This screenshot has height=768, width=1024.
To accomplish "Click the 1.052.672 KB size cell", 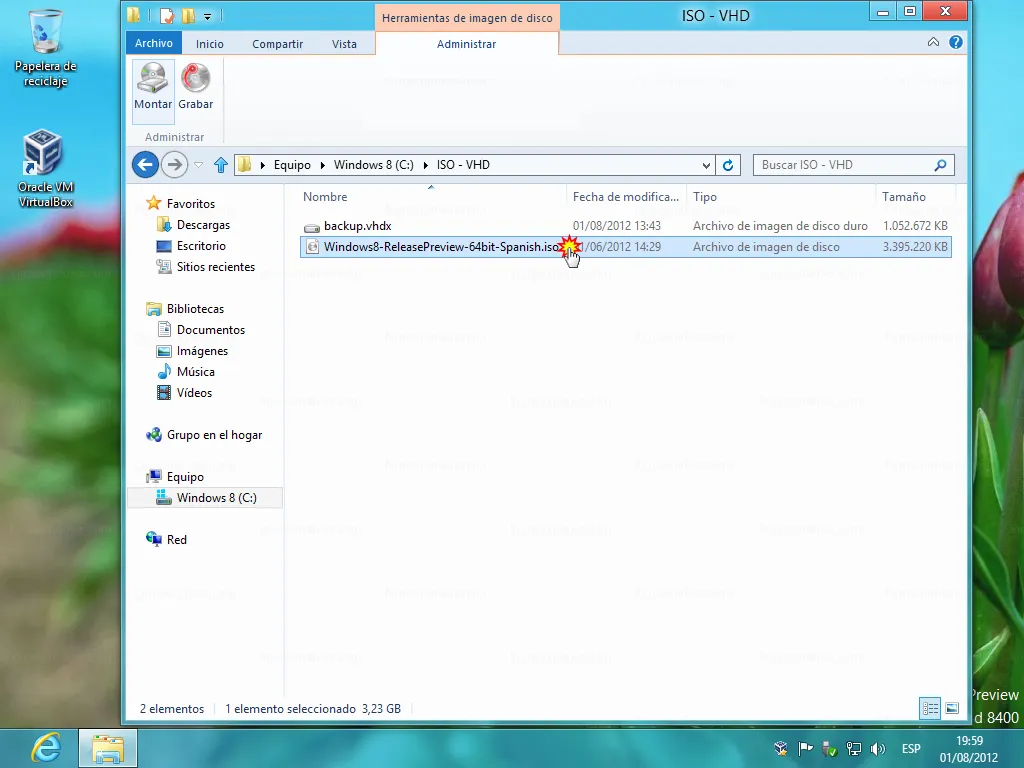I will tap(915, 226).
